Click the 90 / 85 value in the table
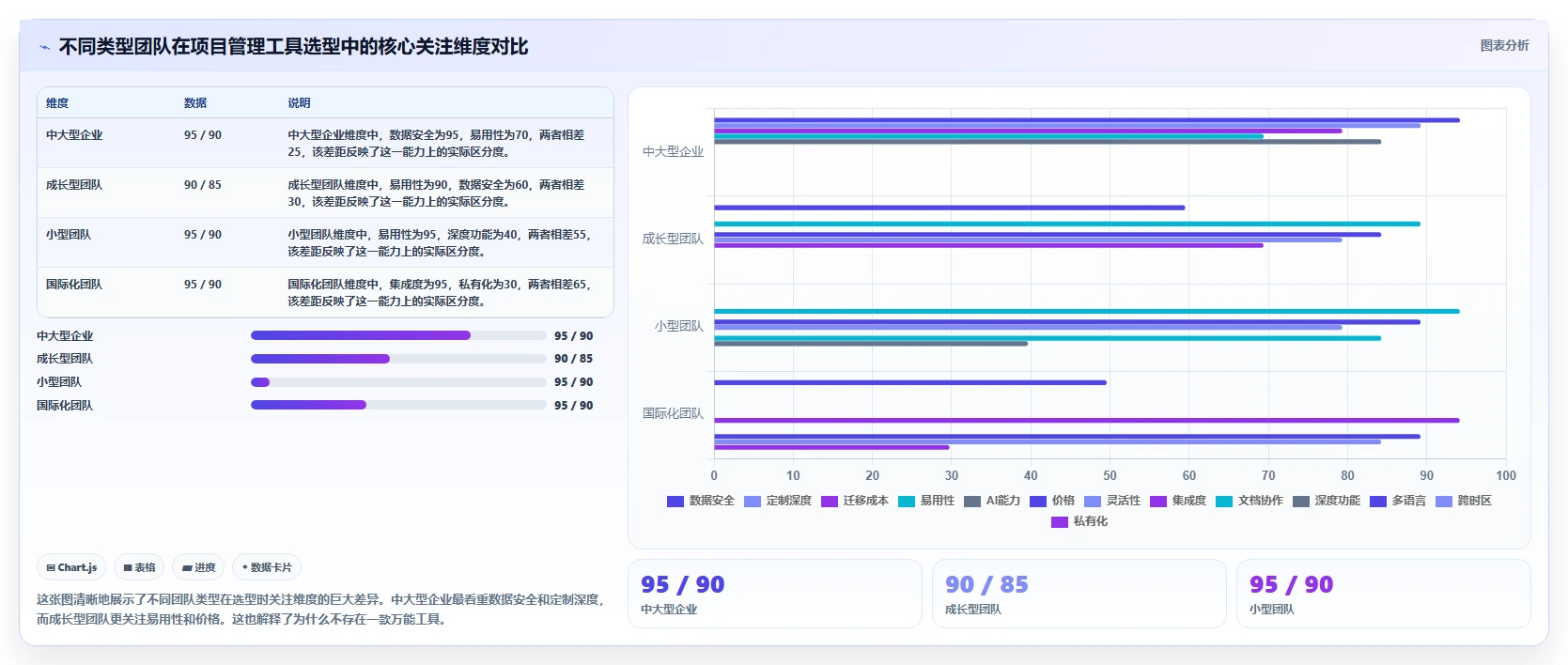Viewport: 1568px width, 665px height. coord(203,185)
